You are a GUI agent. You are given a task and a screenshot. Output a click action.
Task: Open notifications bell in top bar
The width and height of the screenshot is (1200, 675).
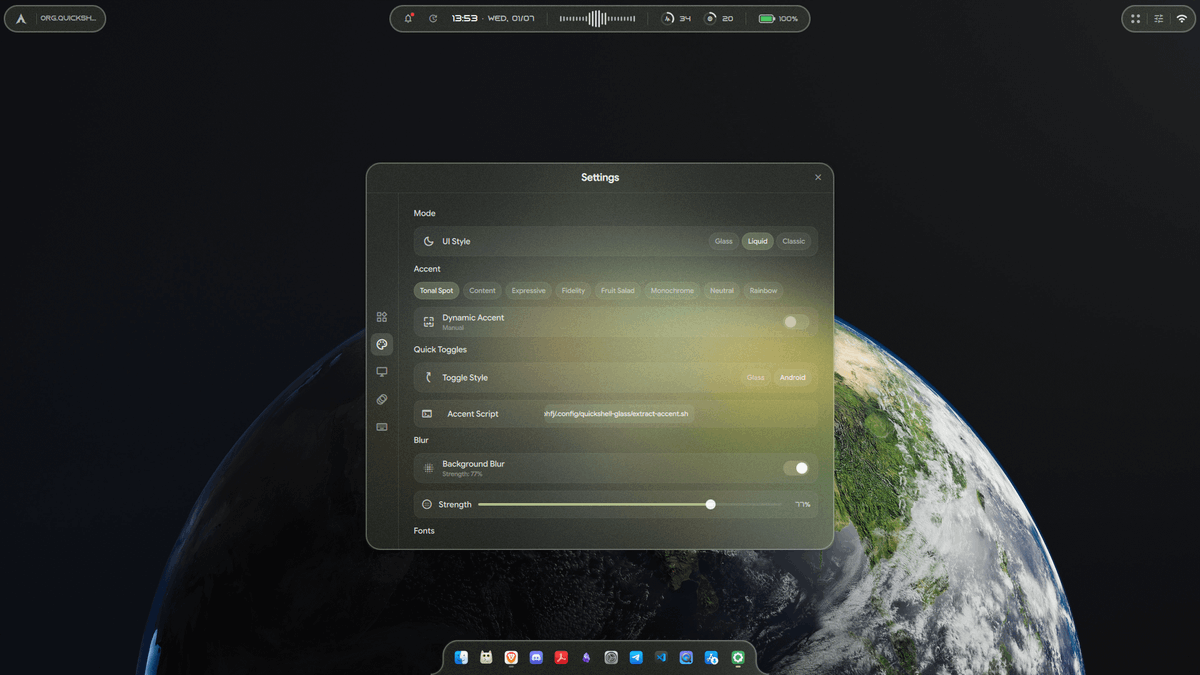coord(409,18)
